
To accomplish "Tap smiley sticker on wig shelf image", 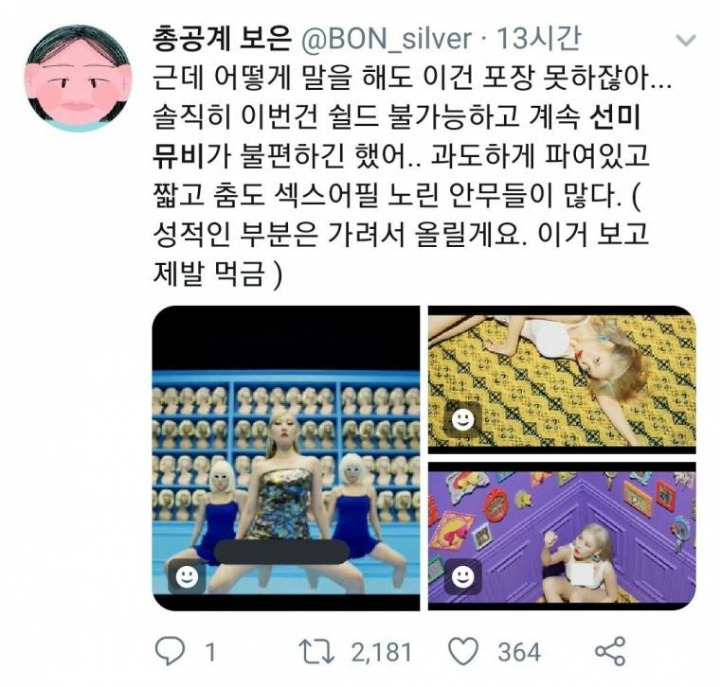I will [x=187, y=576].
